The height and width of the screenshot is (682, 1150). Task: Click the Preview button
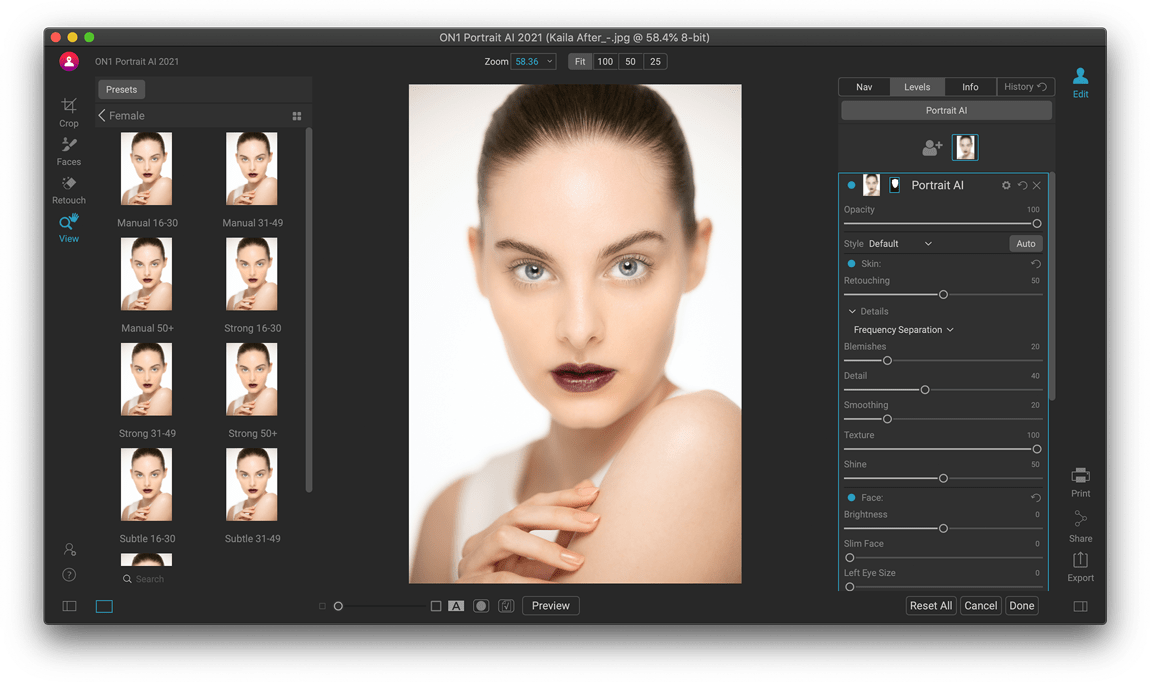[x=550, y=606]
